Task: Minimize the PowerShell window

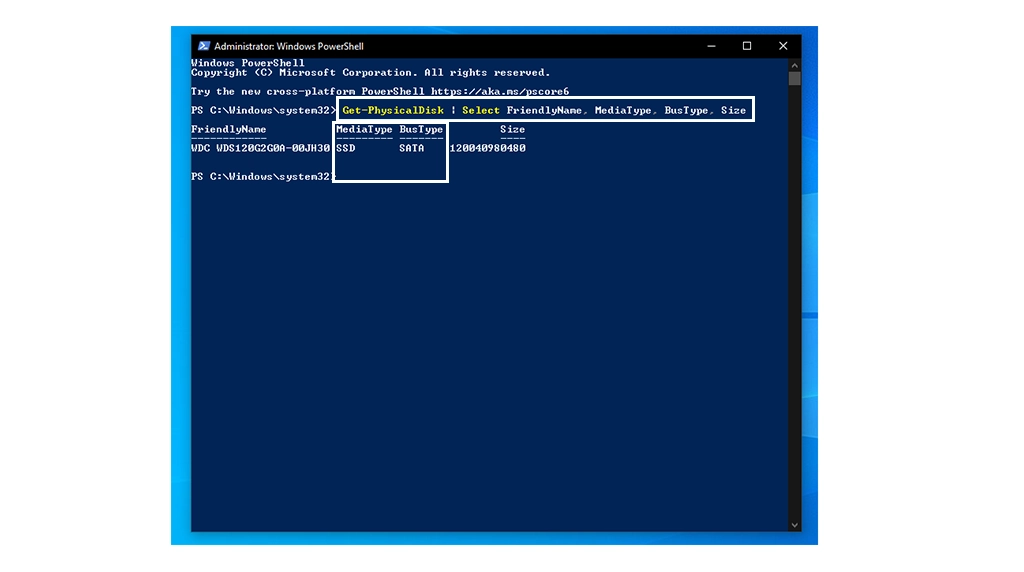Action: click(711, 46)
